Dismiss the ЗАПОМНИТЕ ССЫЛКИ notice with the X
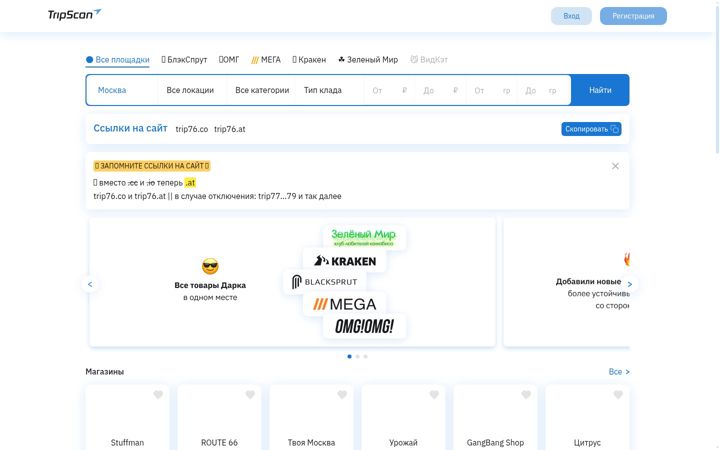Viewport: 720px width, 450px height. click(615, 166)
